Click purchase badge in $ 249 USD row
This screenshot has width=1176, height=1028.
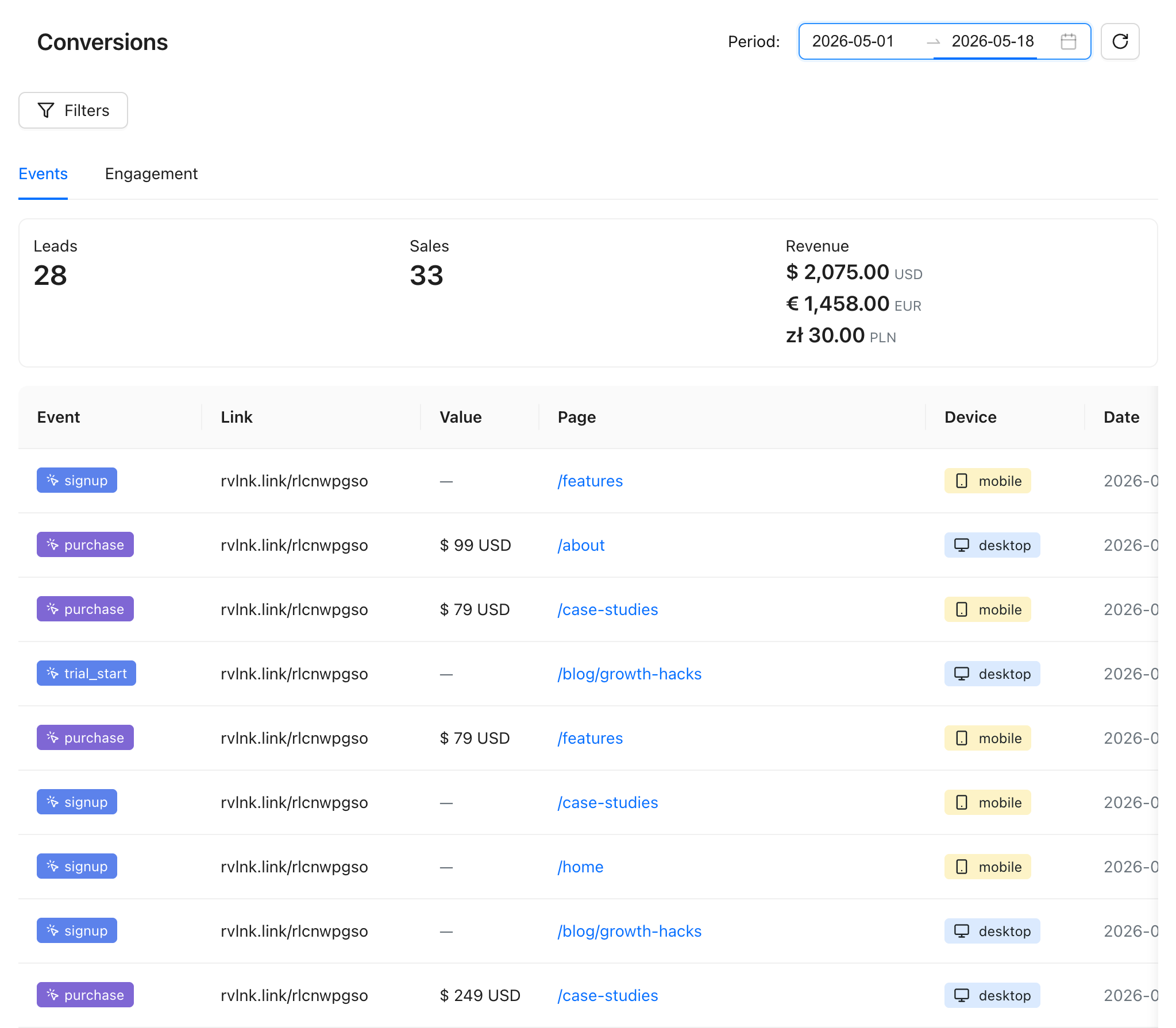point(85,995)
